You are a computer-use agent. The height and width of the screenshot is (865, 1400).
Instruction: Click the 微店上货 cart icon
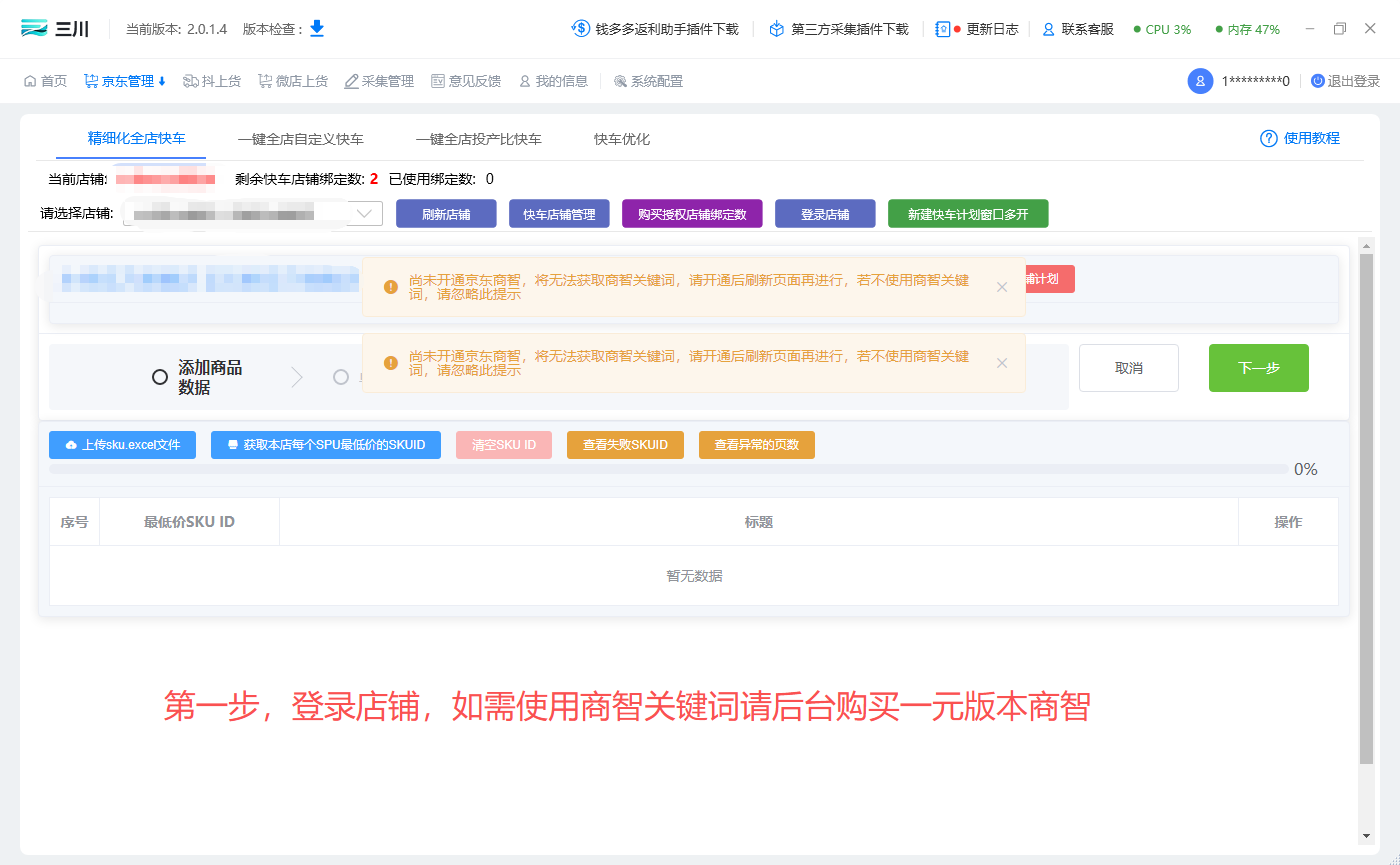tap(265, 81)
